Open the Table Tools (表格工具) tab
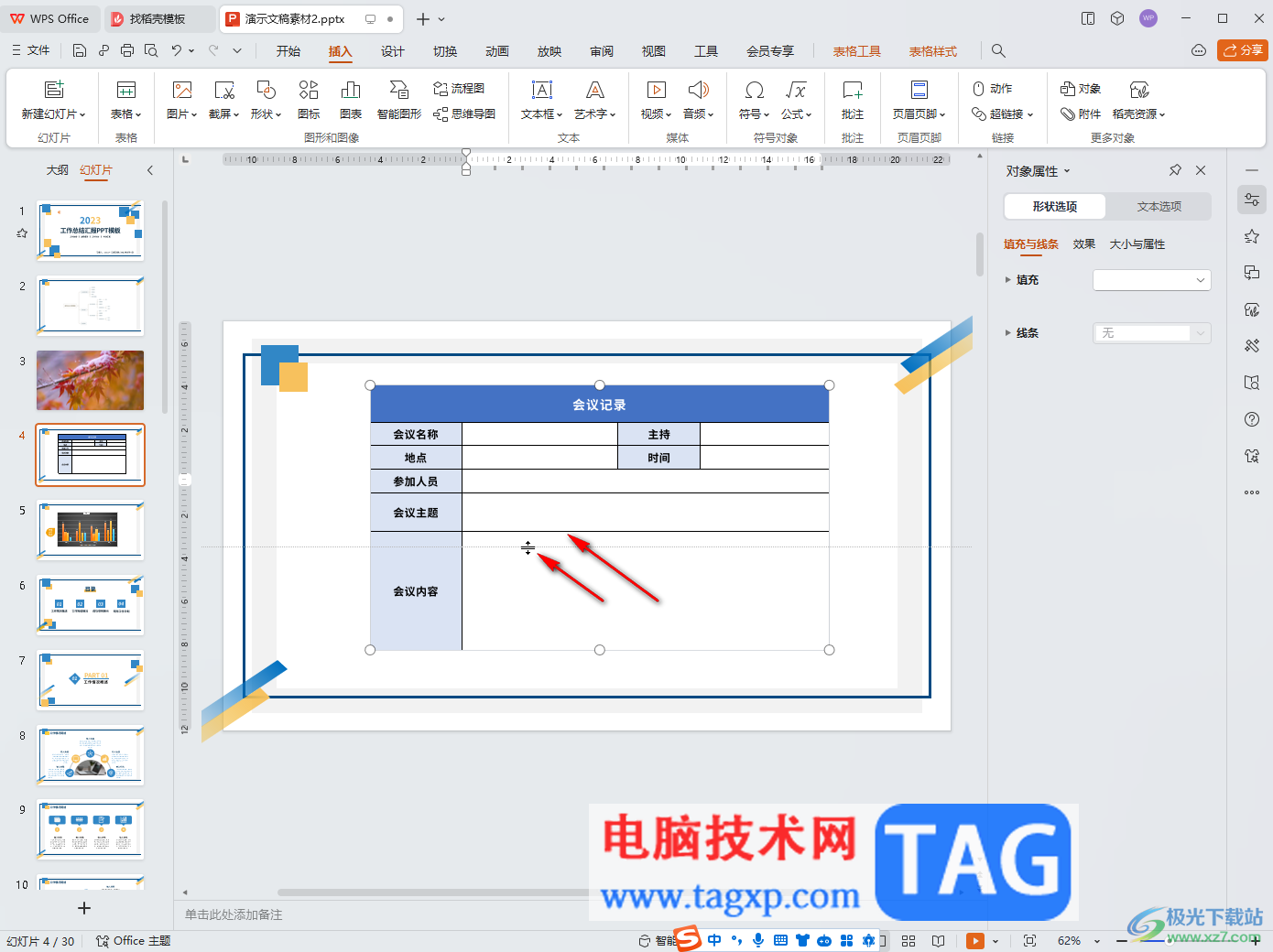Image resolution: width=1273 pixels, height=952 pixels. point(857,51)
